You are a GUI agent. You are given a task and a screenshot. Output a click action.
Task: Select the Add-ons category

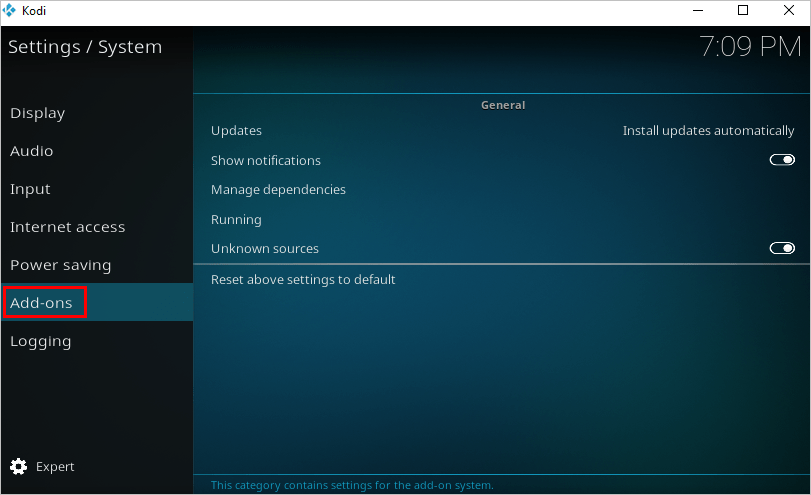tap(97, 302)
